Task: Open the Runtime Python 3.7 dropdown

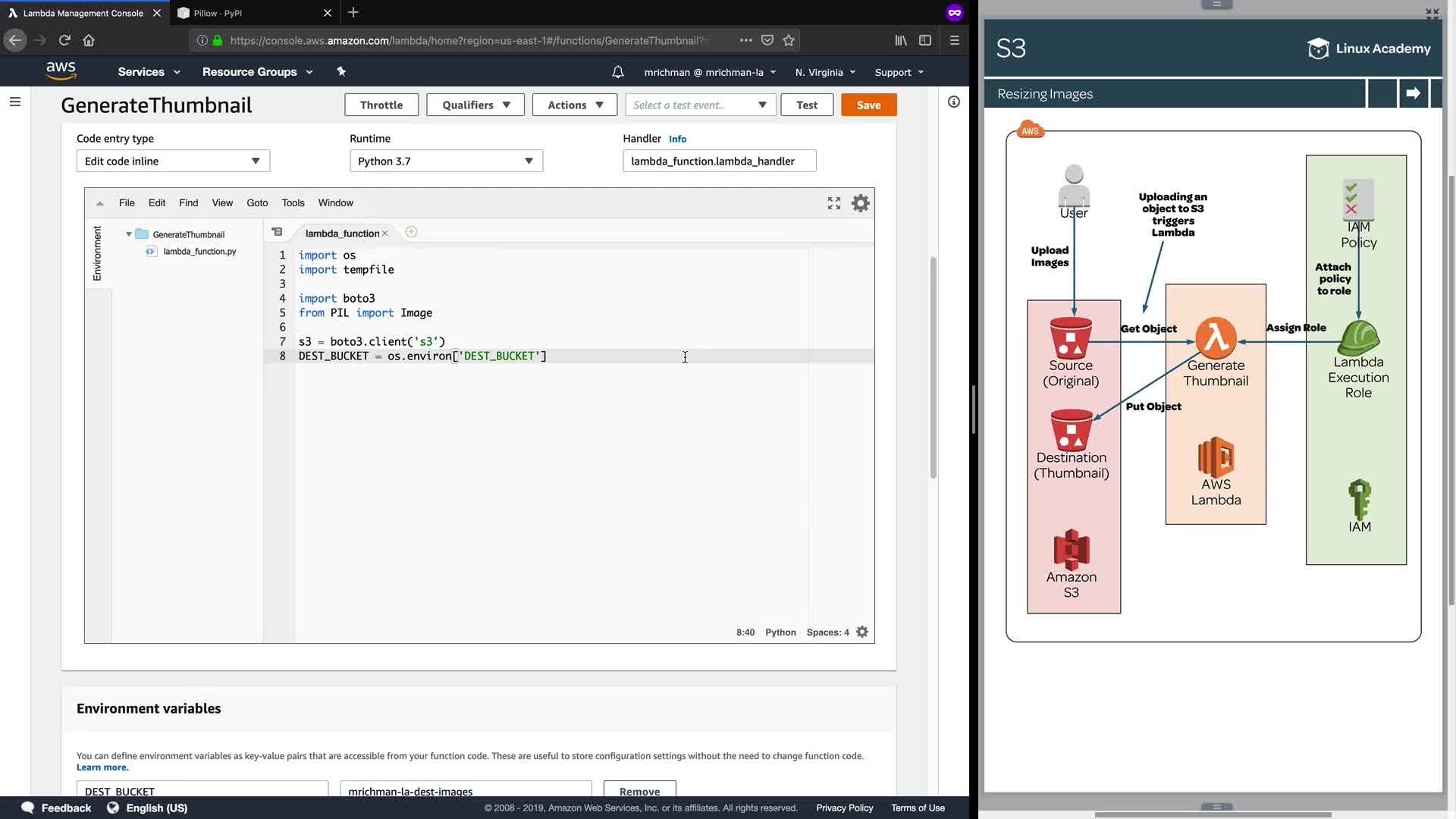Action: 446,161
